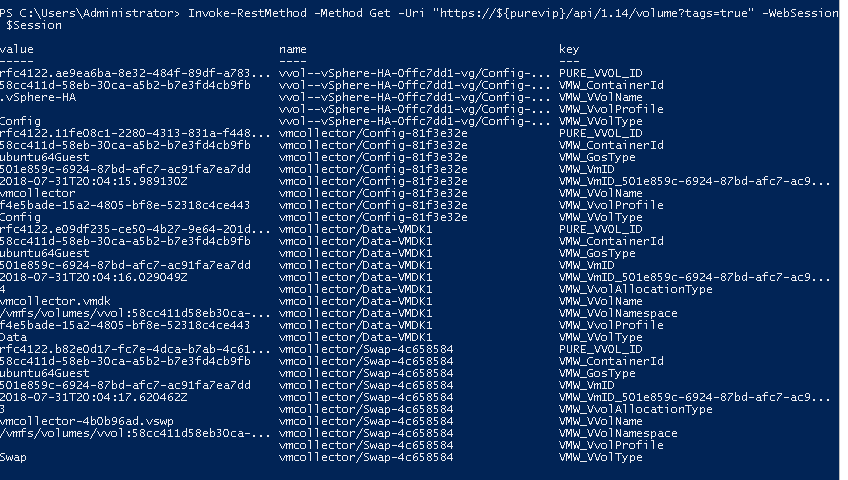Viewport: 848px width, 480px height.
Task: Click the Invoke-RestMethod command text
Action: (x=247, y=13)
